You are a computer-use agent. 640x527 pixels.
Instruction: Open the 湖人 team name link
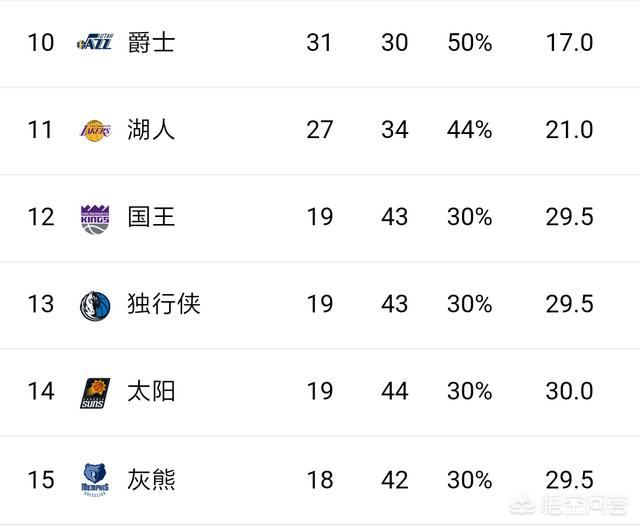151,130
